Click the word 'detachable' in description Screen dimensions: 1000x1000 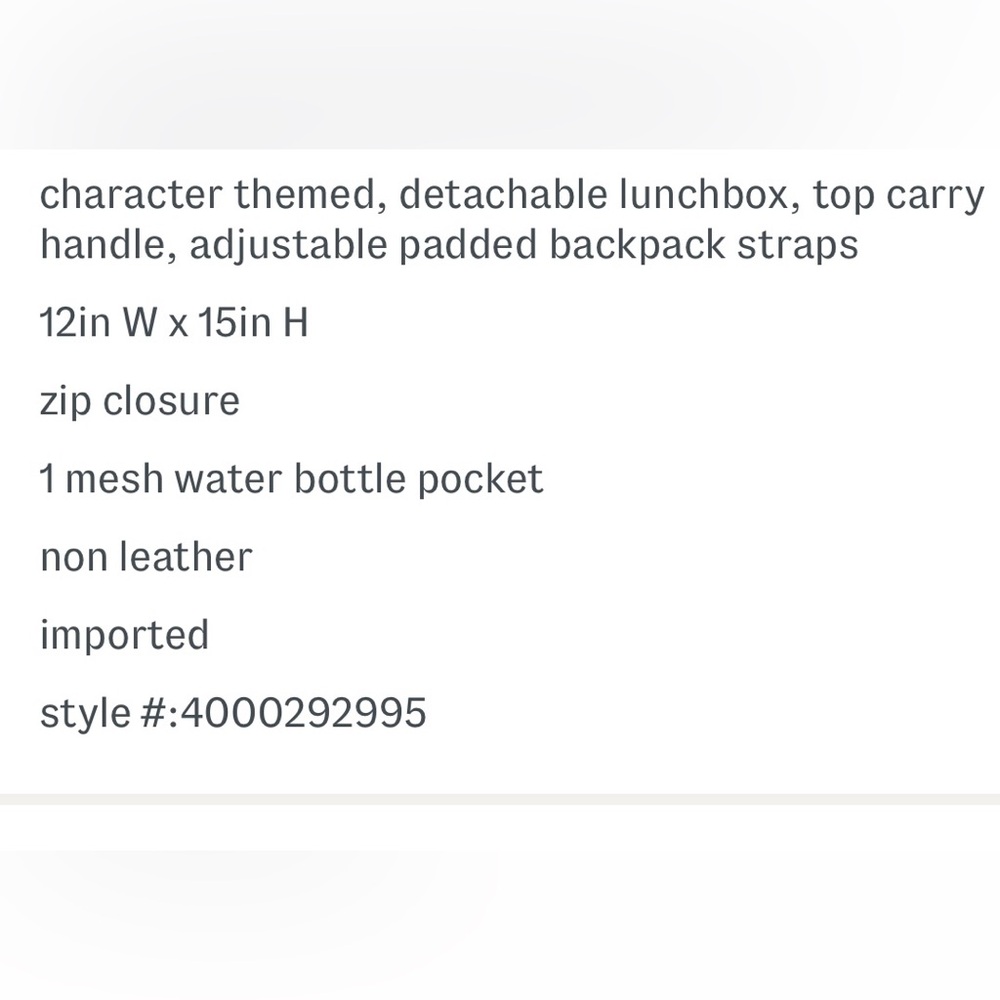tap(503, 194)
